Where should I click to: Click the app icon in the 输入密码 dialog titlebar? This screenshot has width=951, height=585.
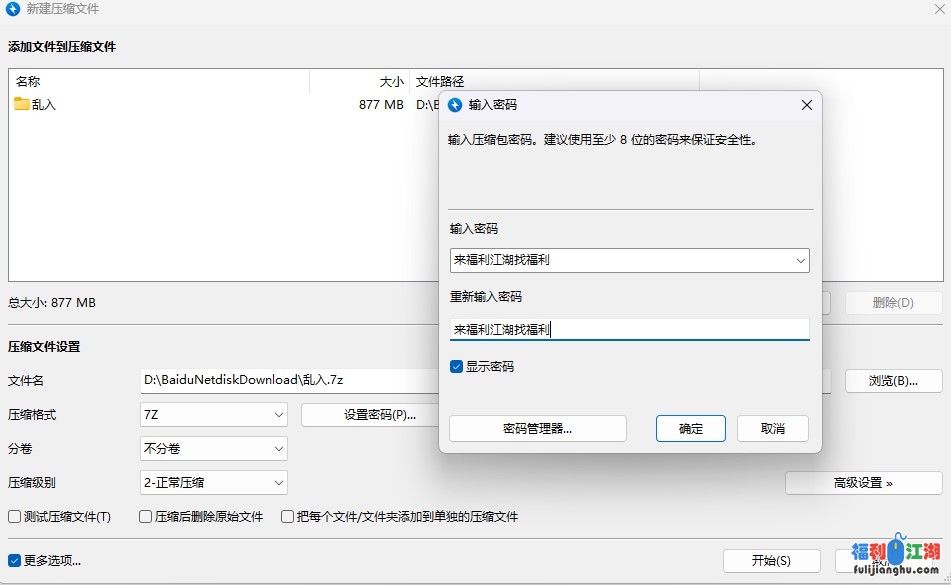(x=456, y=105)
